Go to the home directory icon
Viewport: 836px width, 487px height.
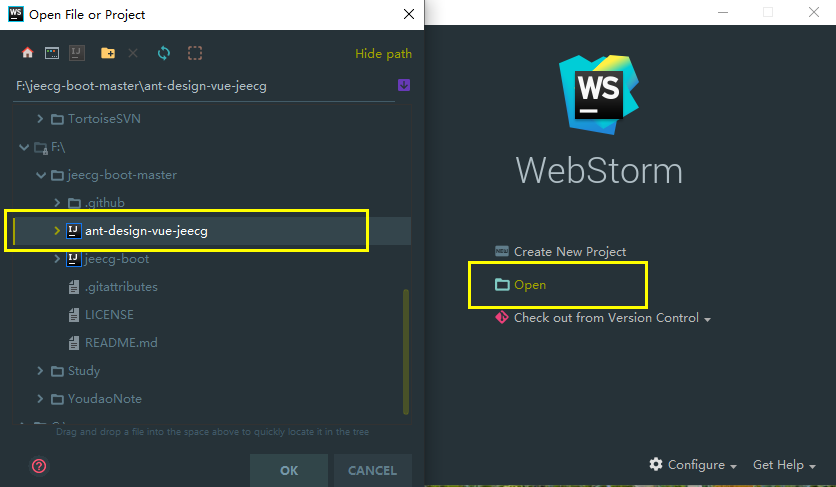point(27,53)
